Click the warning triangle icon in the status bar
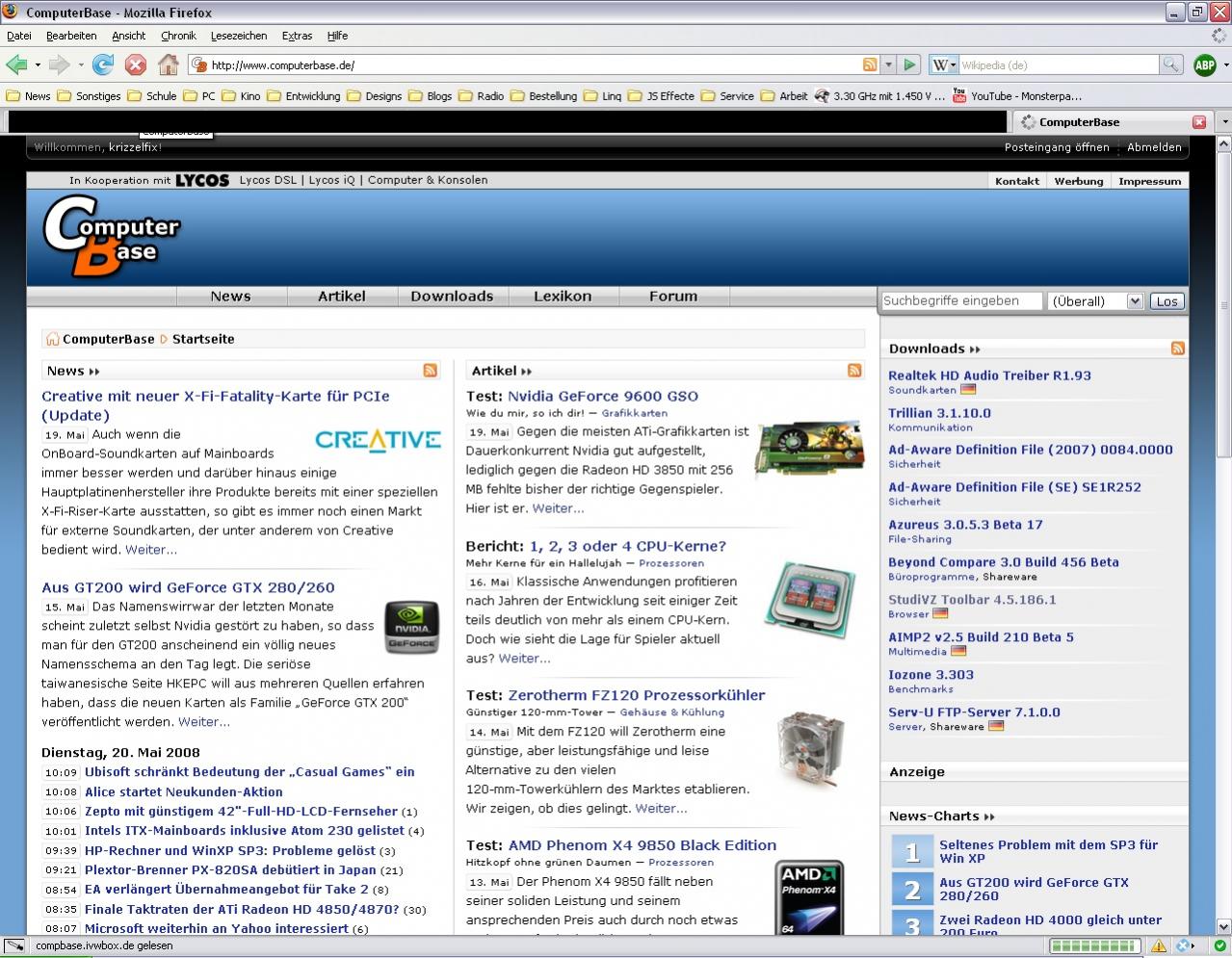Image resolution: width=1232 pixels, height=958 pixels. [x=1159, y=946]
